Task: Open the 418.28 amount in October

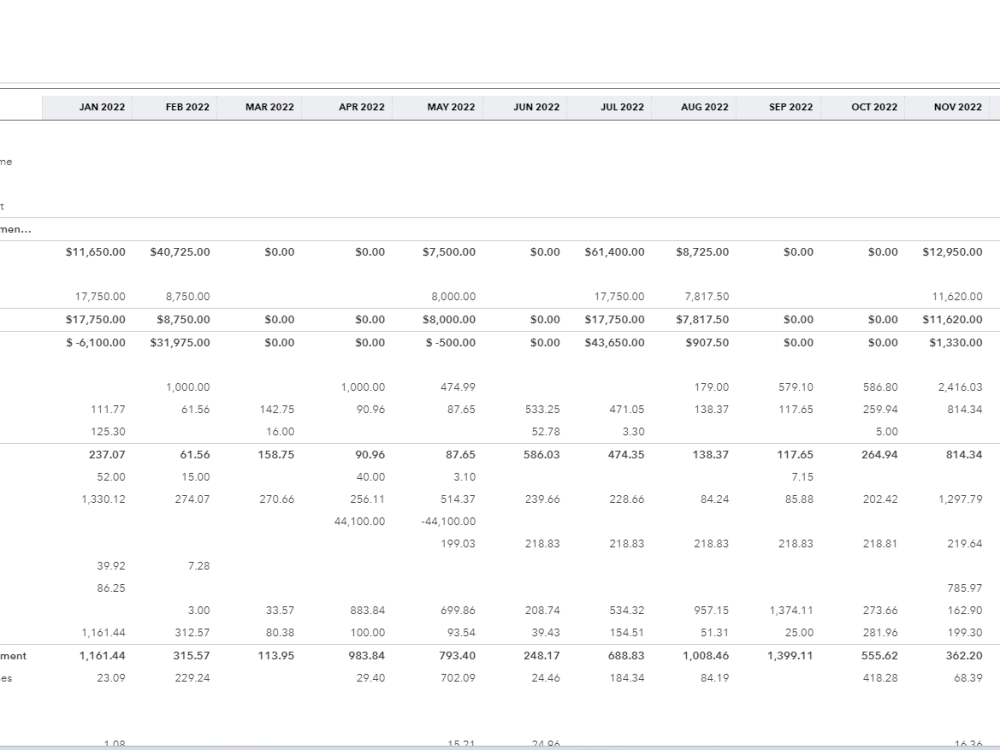Action: coord(880,678)
